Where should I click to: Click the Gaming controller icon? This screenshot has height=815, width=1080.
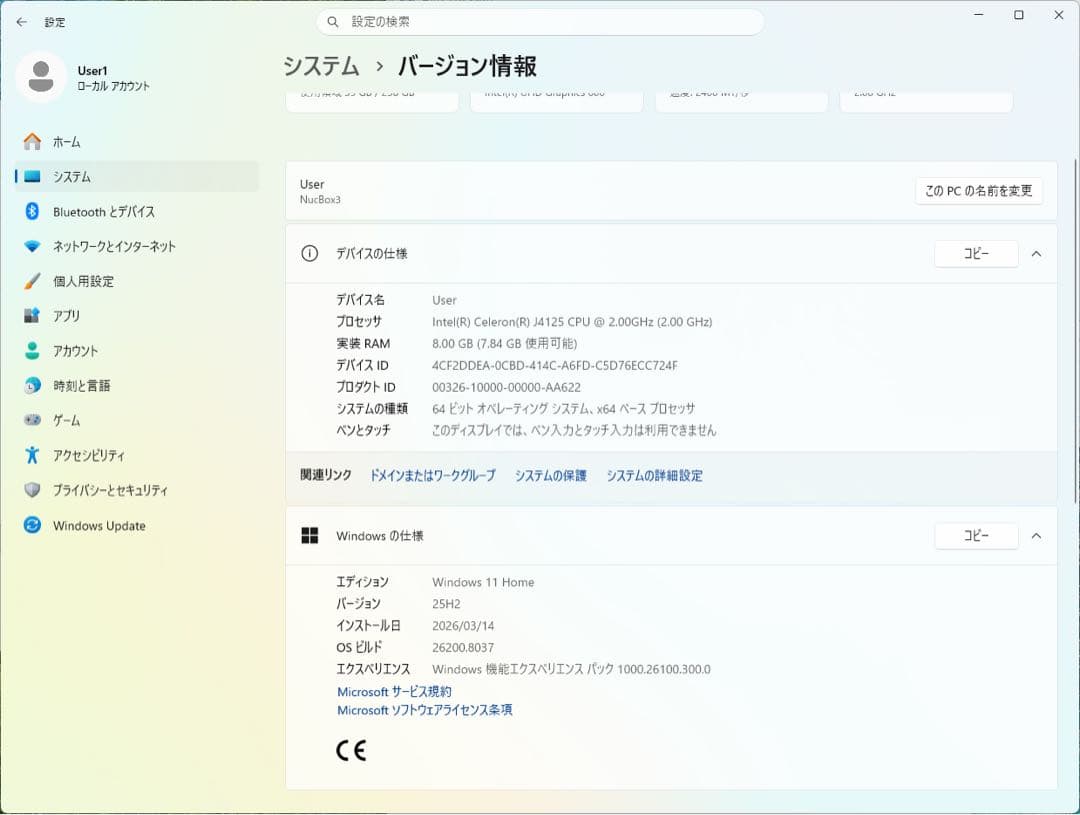(x=32, y=420)
